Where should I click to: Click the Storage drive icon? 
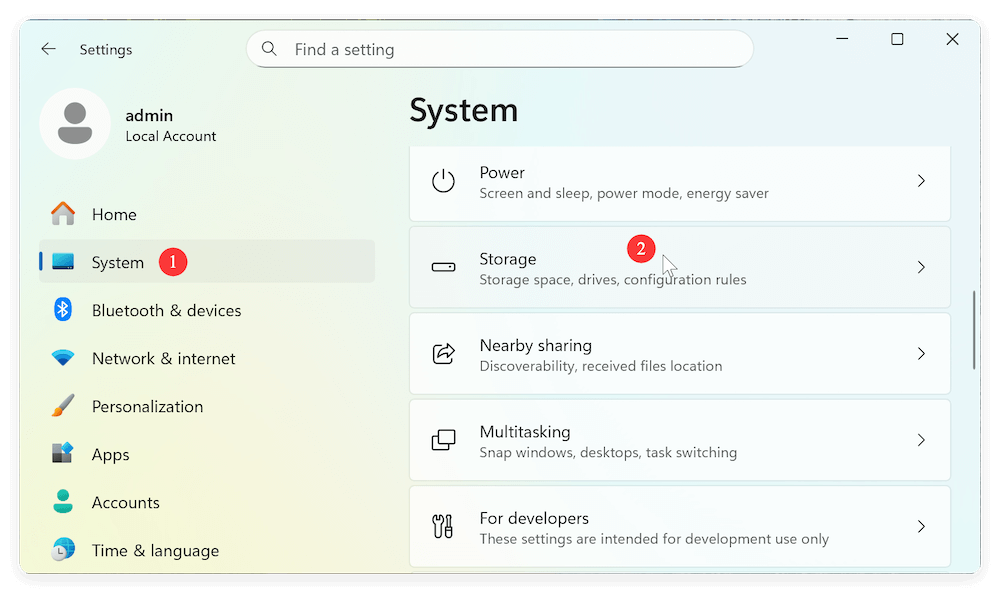point(443,267)
